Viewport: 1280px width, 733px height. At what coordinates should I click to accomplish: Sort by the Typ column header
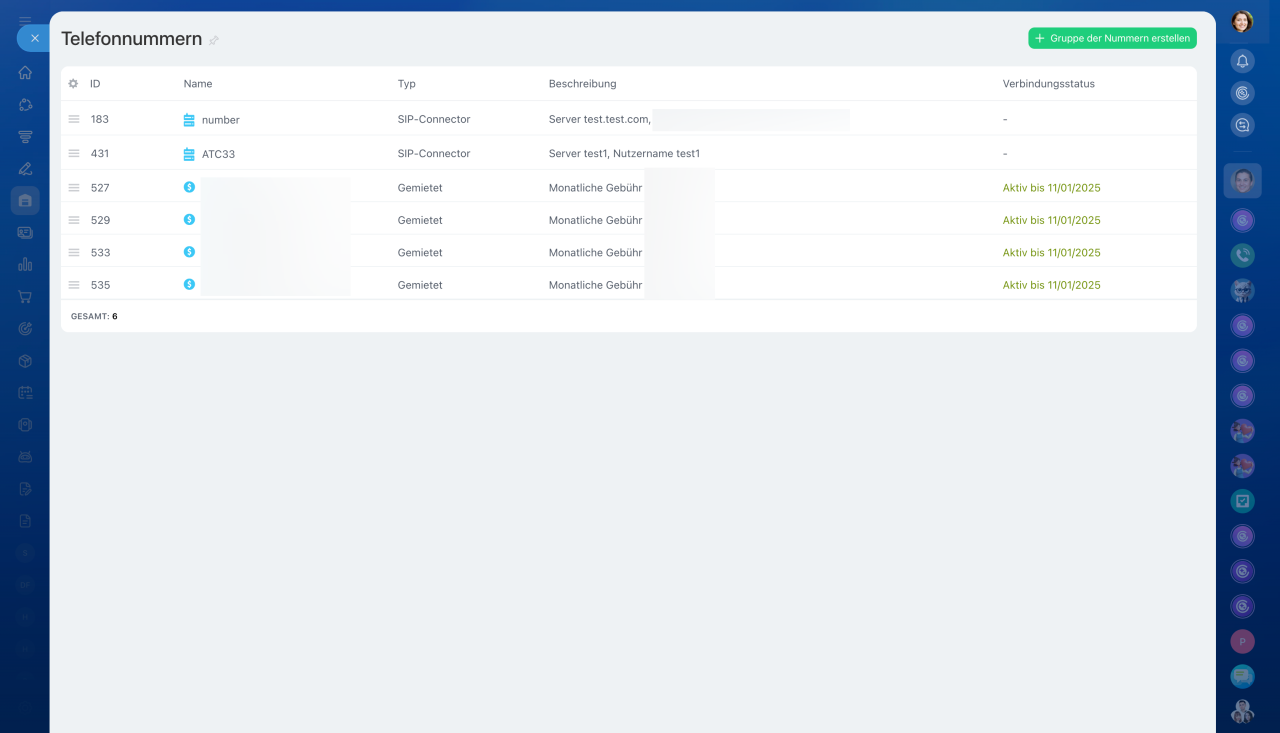[406, 84]
